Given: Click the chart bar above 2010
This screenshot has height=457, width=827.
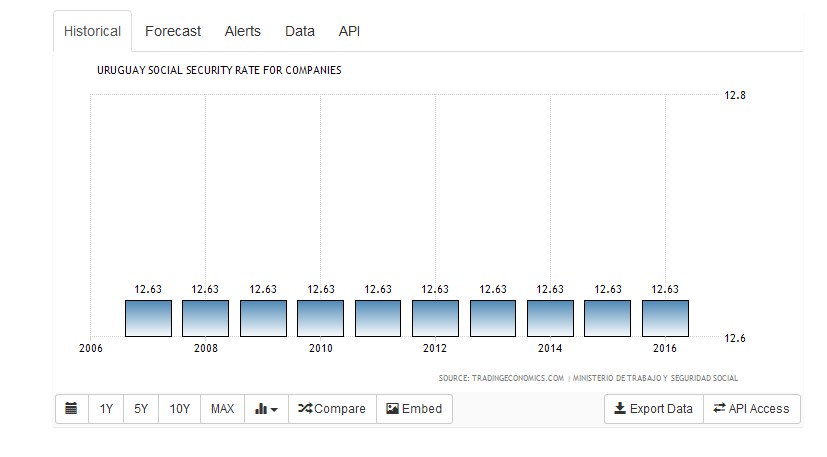Looking at the screenshot, I should 320,318.
